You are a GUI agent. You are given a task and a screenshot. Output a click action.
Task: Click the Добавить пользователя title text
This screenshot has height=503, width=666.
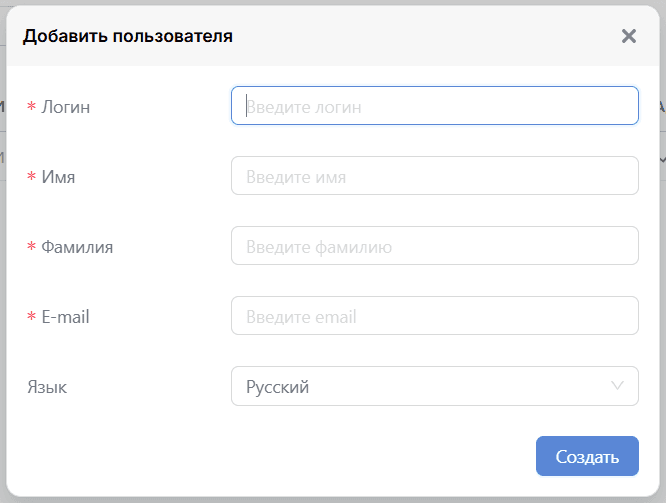point(127,36)
